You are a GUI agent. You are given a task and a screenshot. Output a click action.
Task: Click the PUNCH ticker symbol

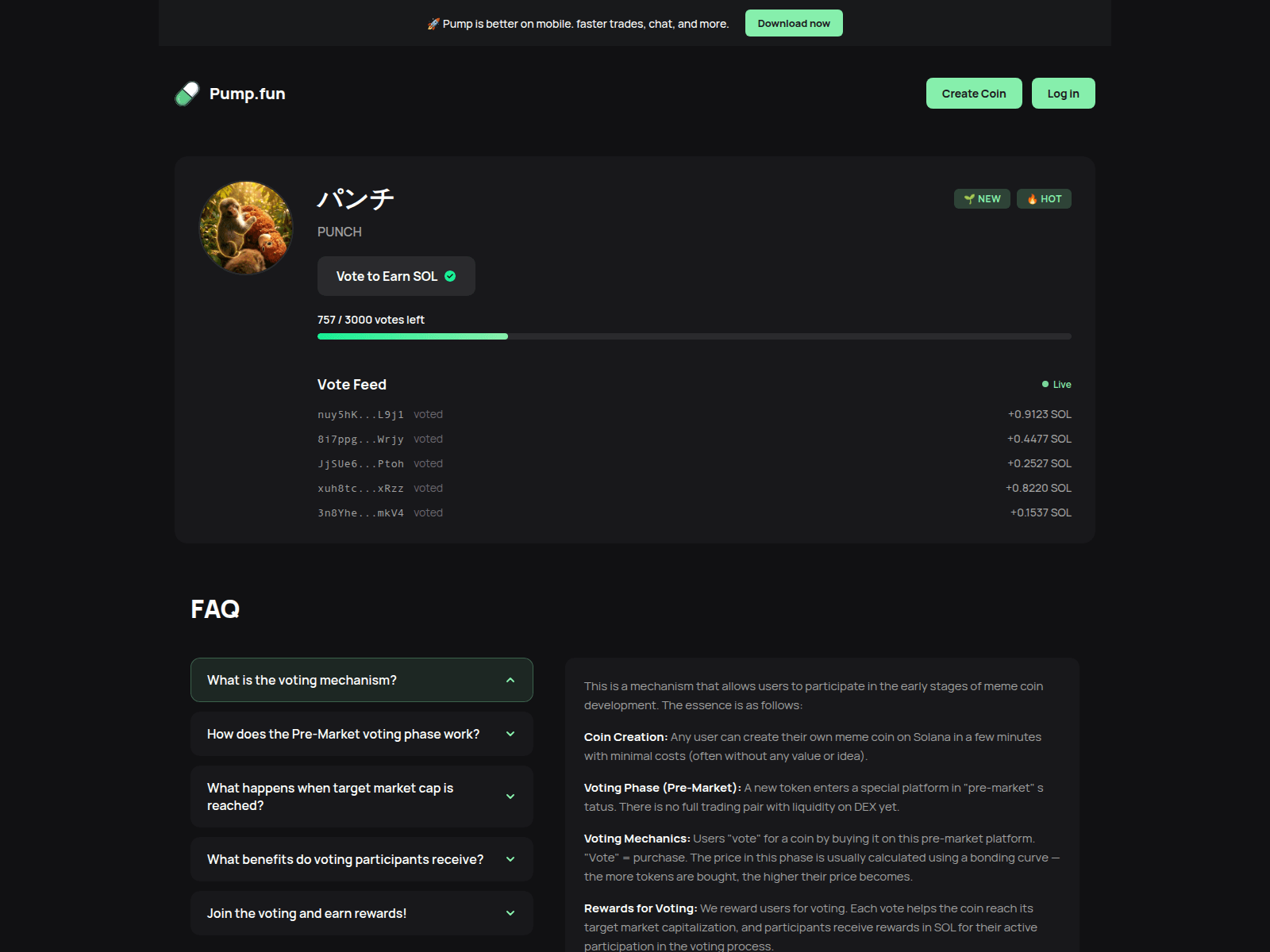click(x=340, y=232)
